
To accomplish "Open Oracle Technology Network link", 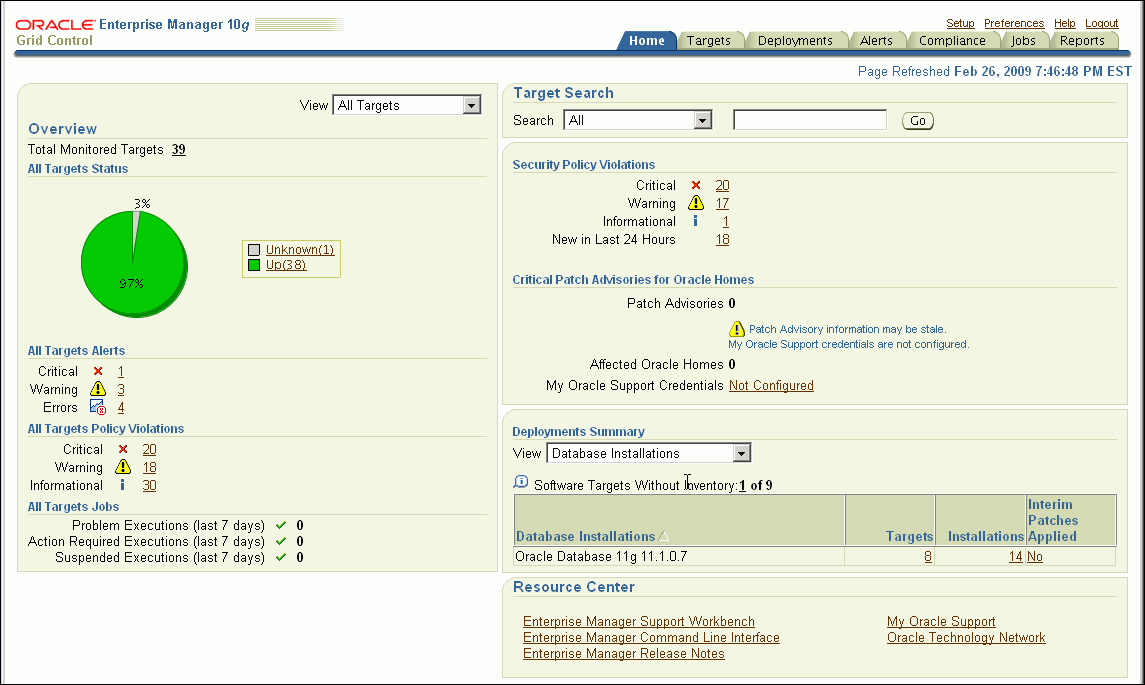I will click(966, 638).
